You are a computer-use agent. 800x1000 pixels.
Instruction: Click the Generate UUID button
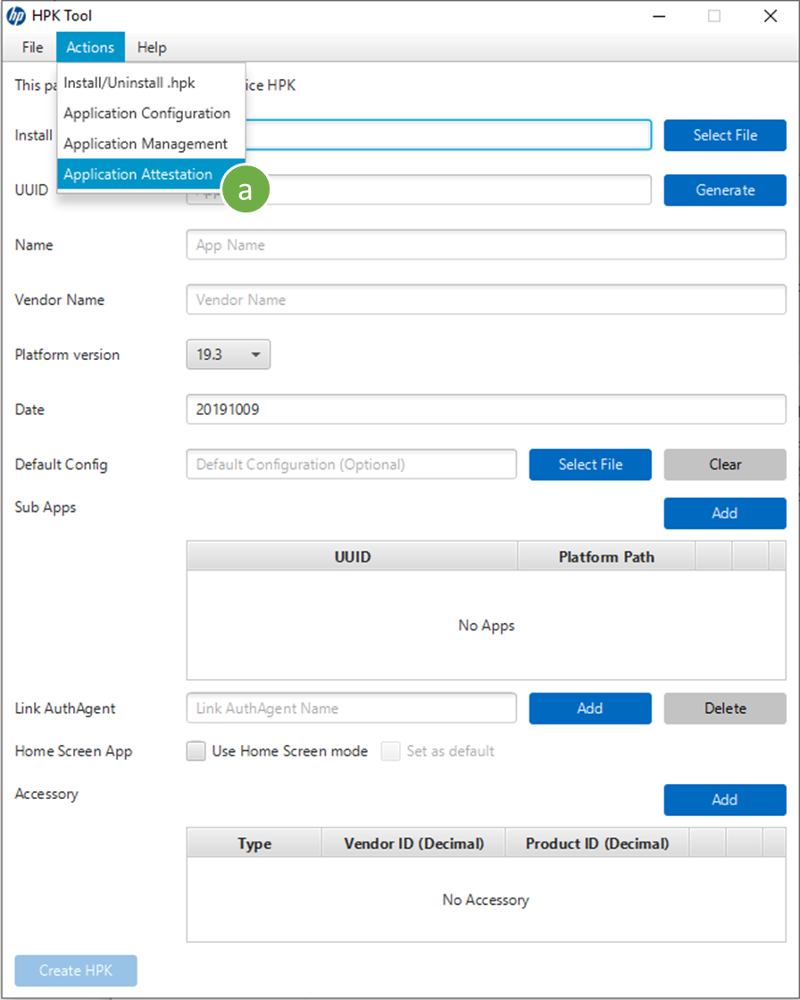pyautogui.click(x=725, y=190)
